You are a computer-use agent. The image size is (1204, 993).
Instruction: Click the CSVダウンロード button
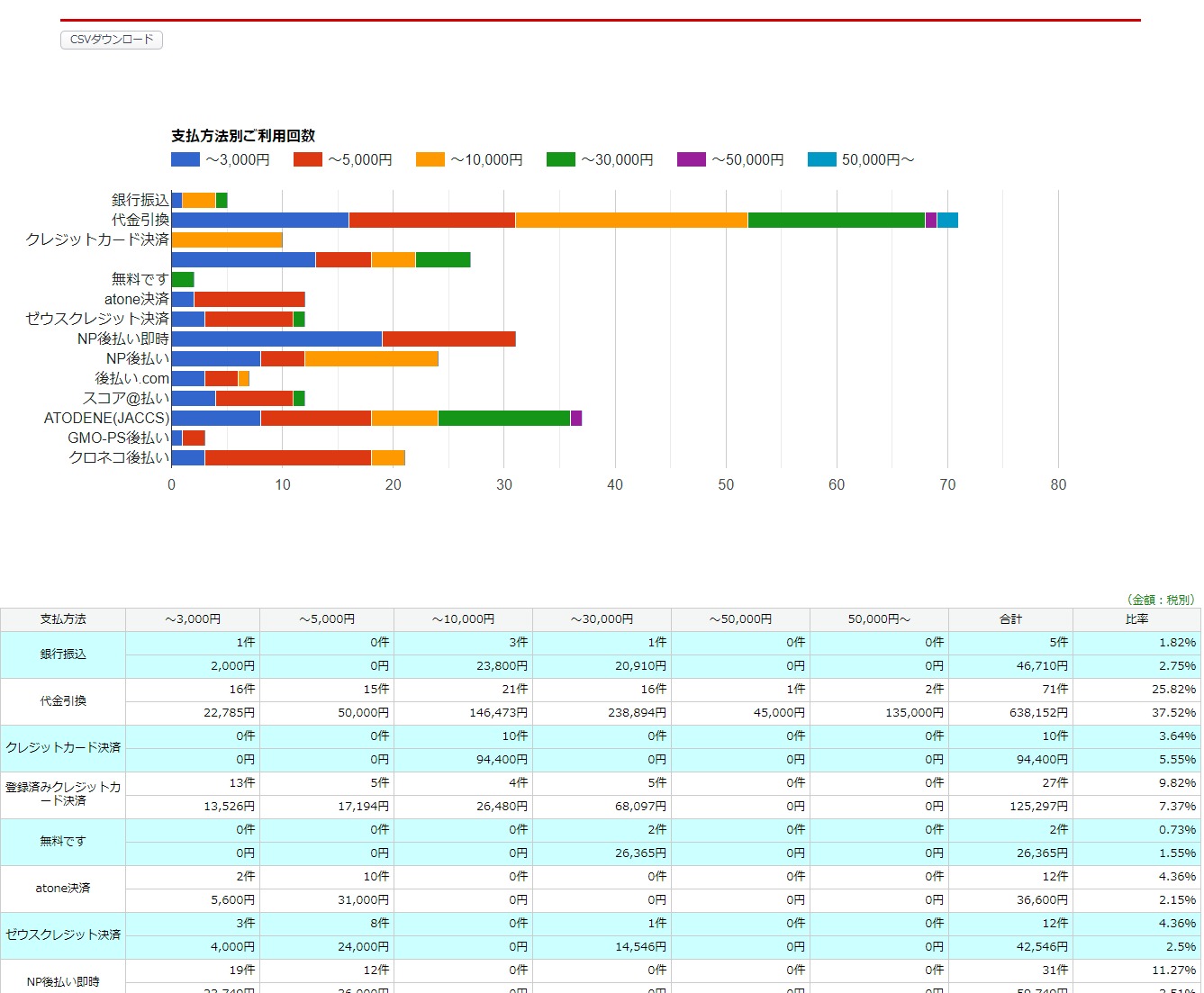[112, 40]
